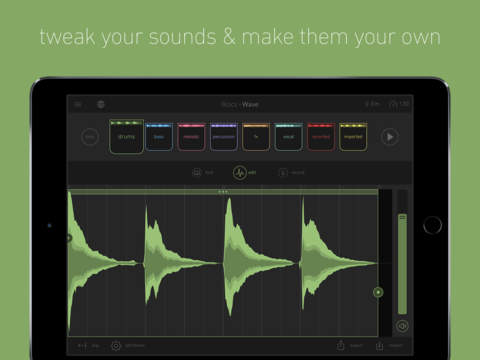Open the gear settings icon below waveform

(116, 346)
